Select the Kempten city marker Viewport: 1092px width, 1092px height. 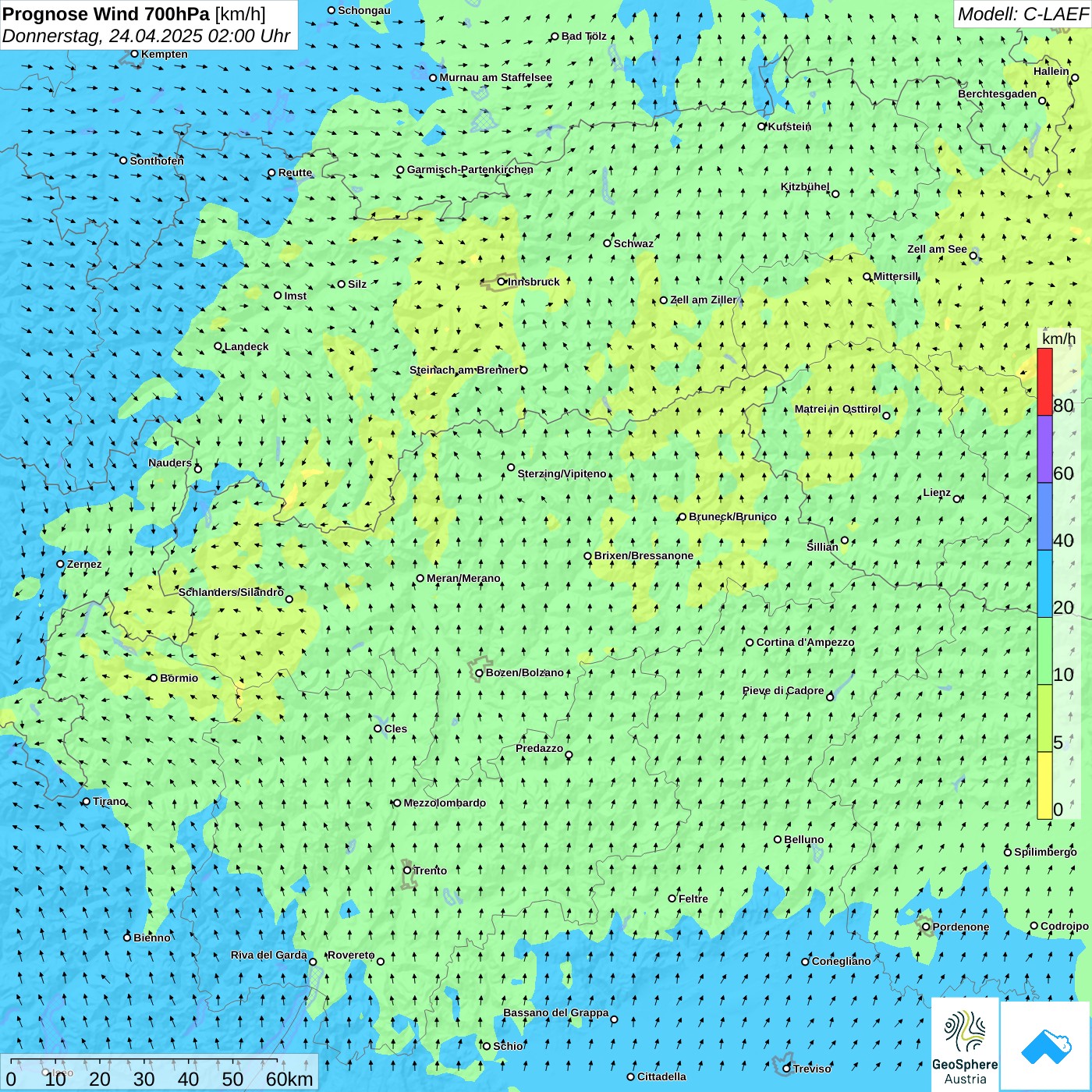point(134,54)
